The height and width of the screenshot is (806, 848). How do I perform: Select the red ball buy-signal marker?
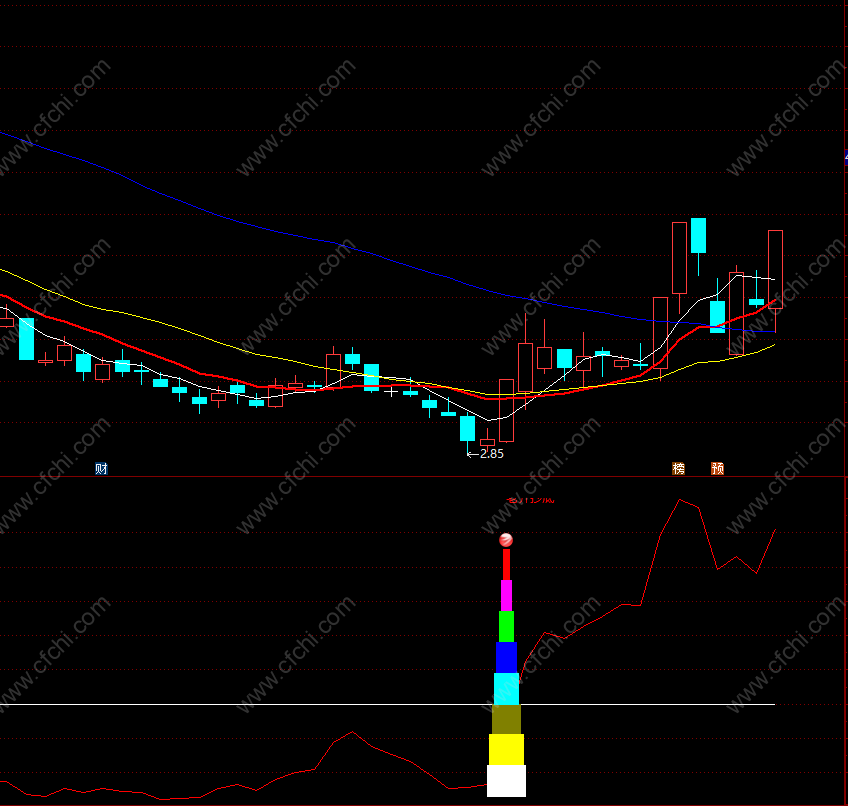tap(506, 540)
